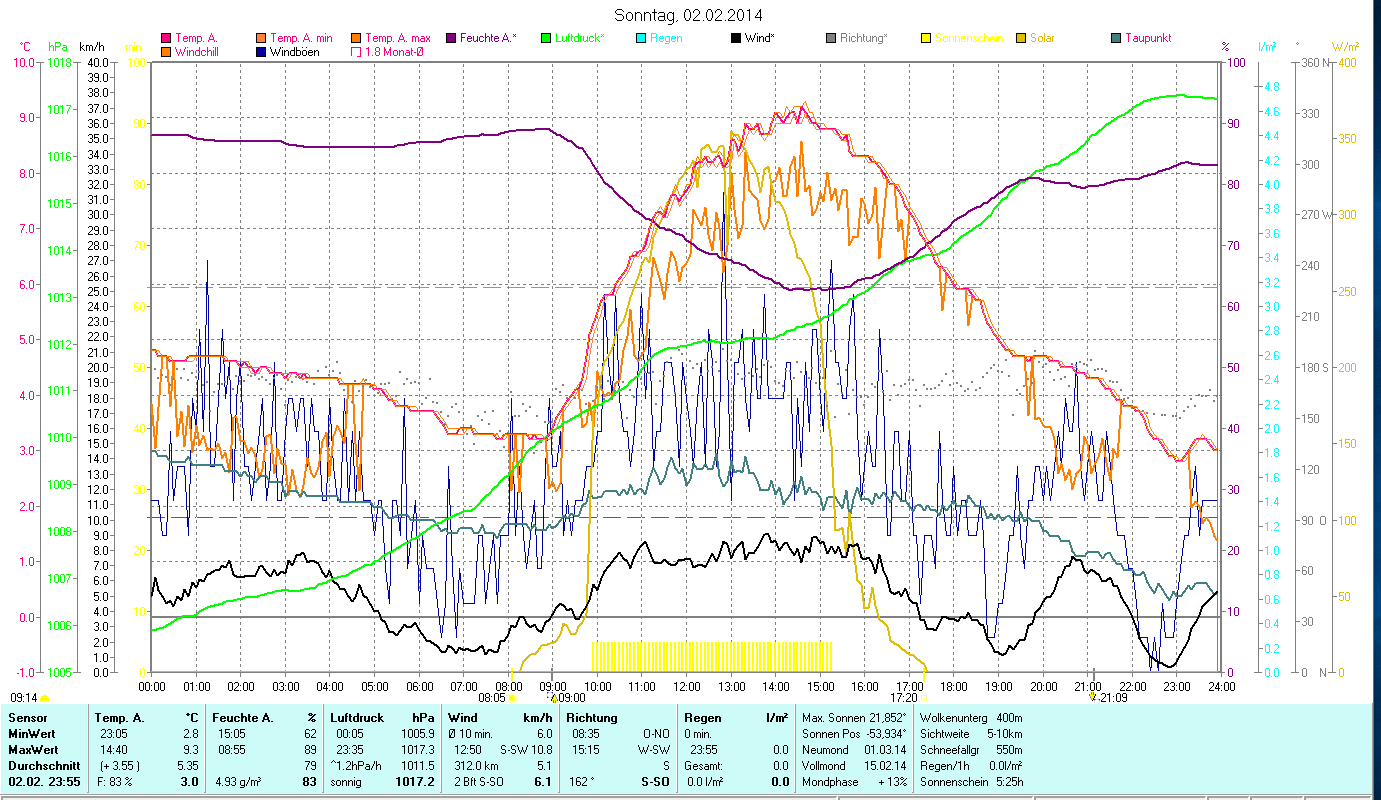Image resolution: width=1381 pixels, height=800 pixels.
Task: Click the 08:05 sunrise marker below the axis
Action: [x=497, y=697]
